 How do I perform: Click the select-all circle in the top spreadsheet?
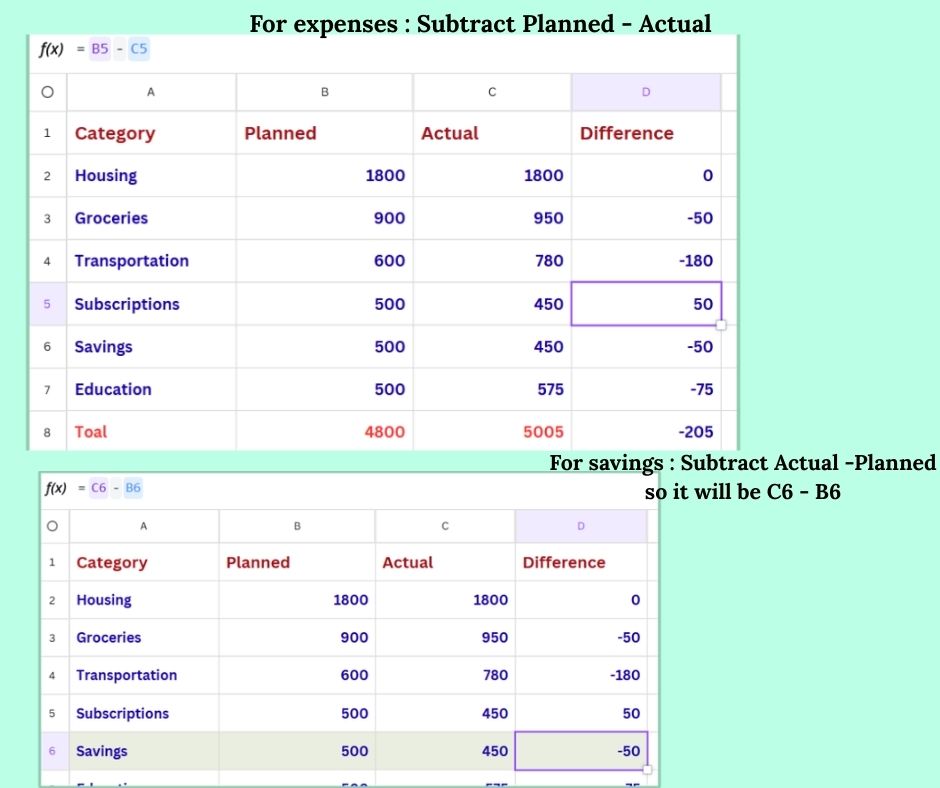pos(47,92)
